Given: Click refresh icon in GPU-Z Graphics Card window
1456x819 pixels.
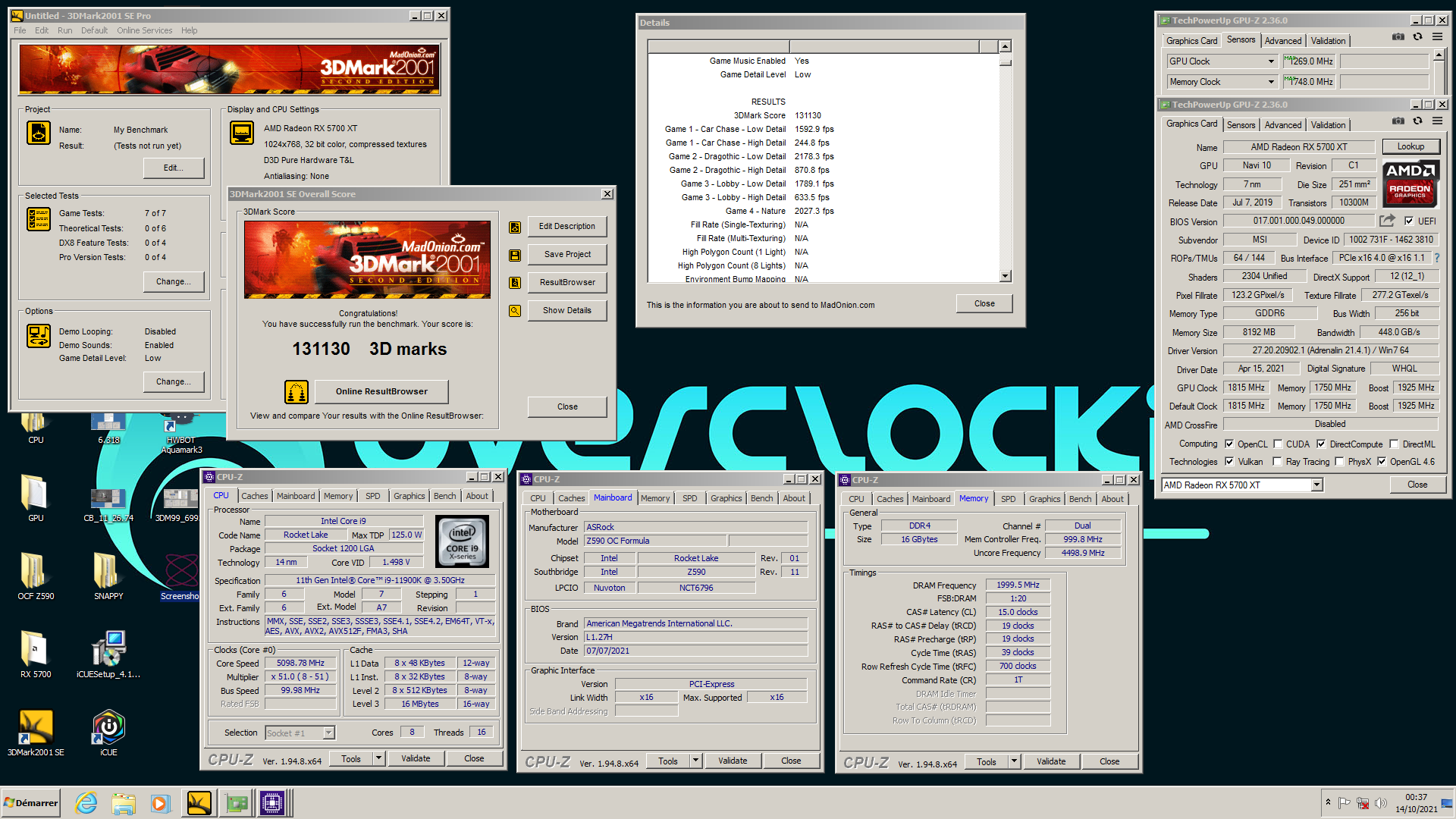Looking at the screenshot, I should pos(1417,121).
